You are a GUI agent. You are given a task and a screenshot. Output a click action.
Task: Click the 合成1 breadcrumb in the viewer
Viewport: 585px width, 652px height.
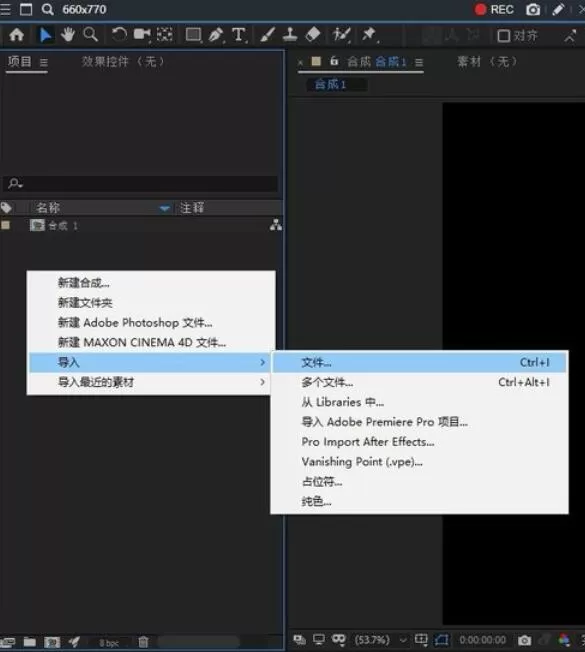[331, 84]
